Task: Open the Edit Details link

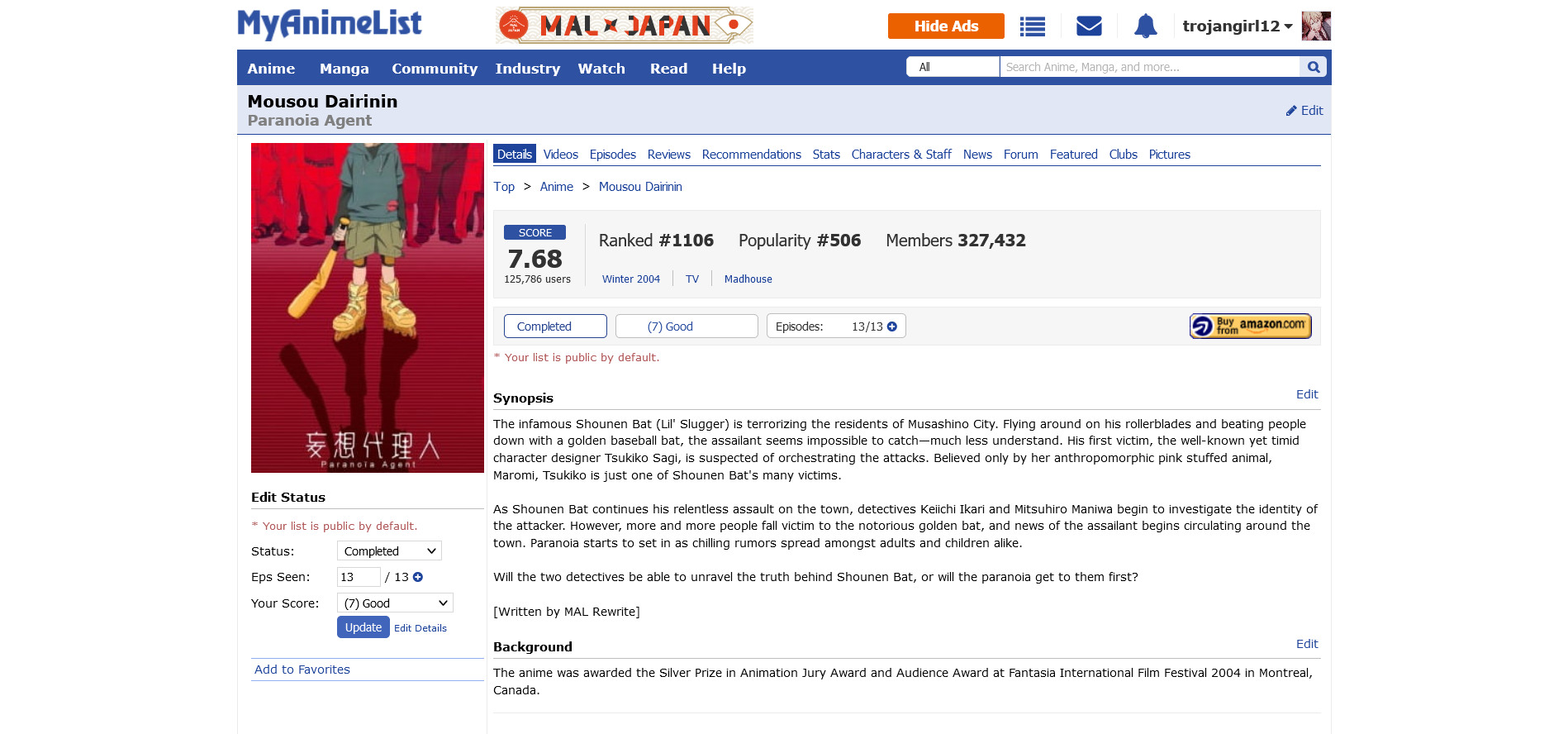Action: tap(421, 628)
